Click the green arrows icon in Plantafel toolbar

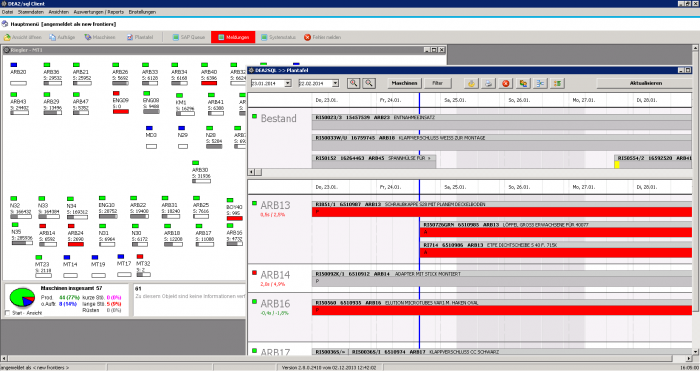pyautogui.click(x=557, y=83)
